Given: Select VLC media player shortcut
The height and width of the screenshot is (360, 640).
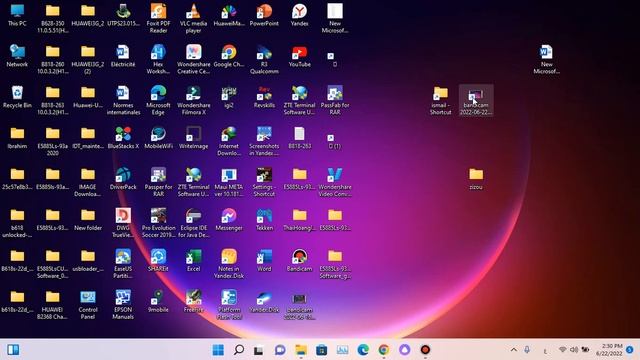Looking at the screenshot, I should pos(193,18).
